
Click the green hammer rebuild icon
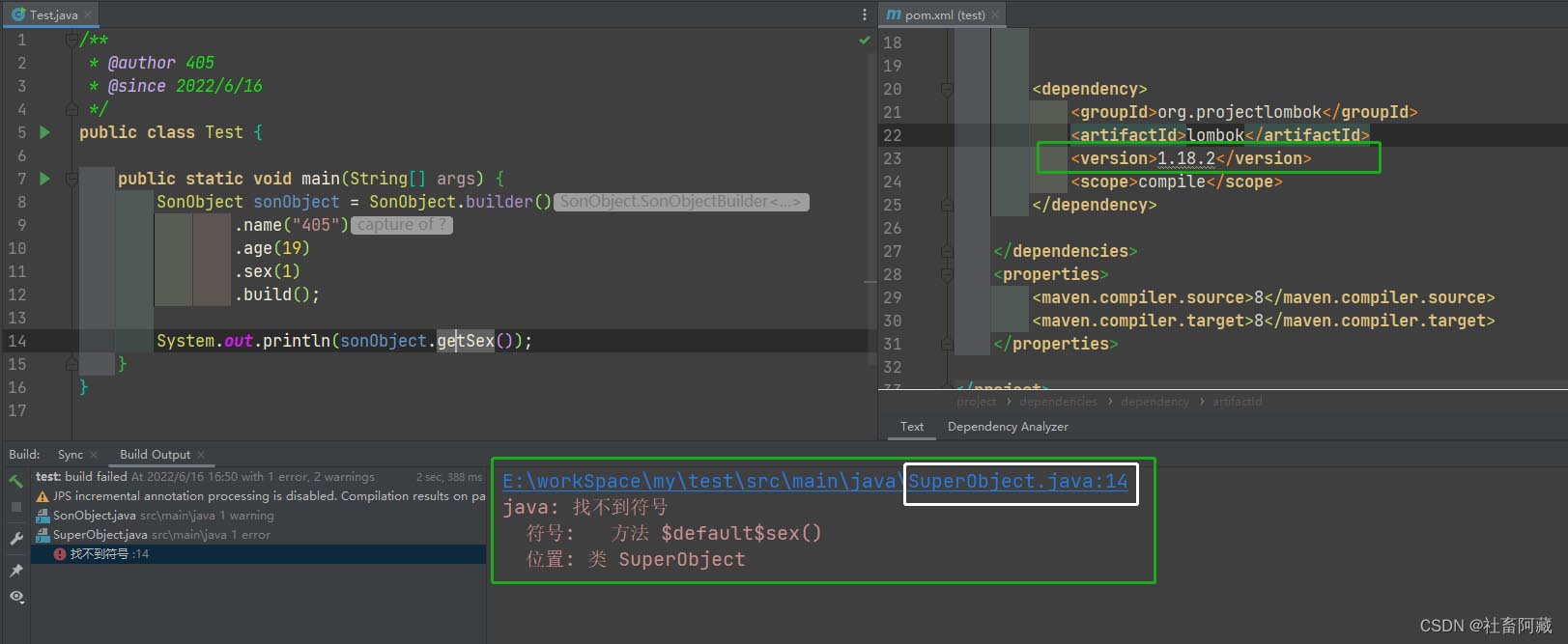15,481
